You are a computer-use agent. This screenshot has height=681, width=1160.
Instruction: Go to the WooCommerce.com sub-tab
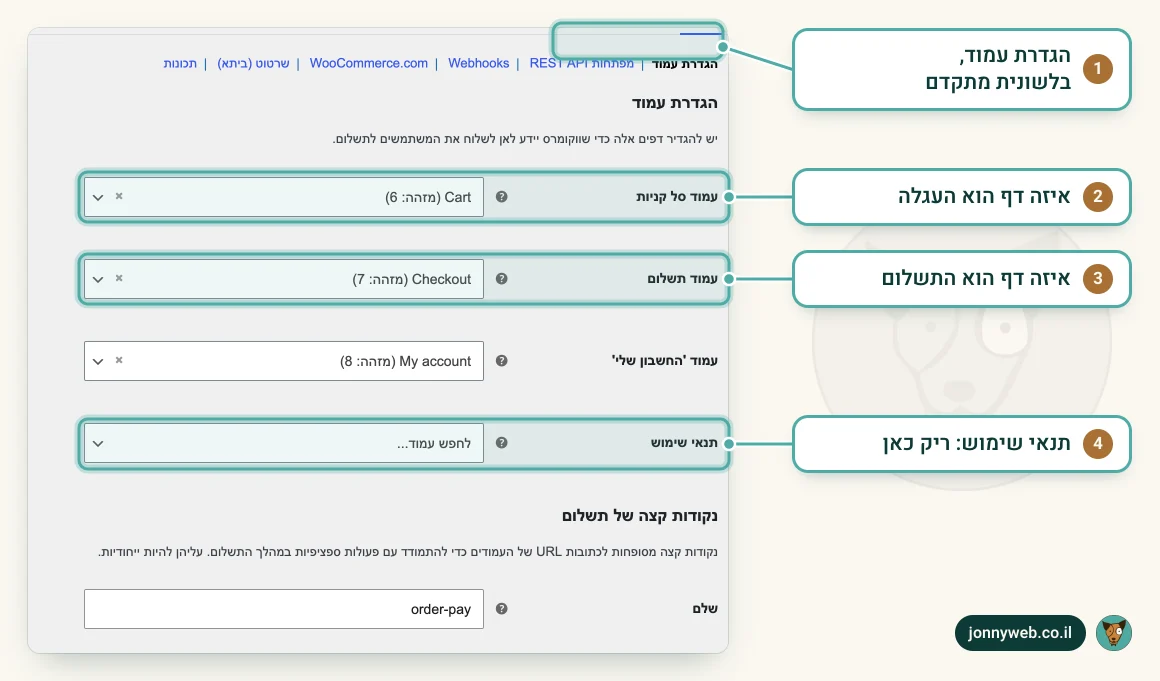pos(368,64)
